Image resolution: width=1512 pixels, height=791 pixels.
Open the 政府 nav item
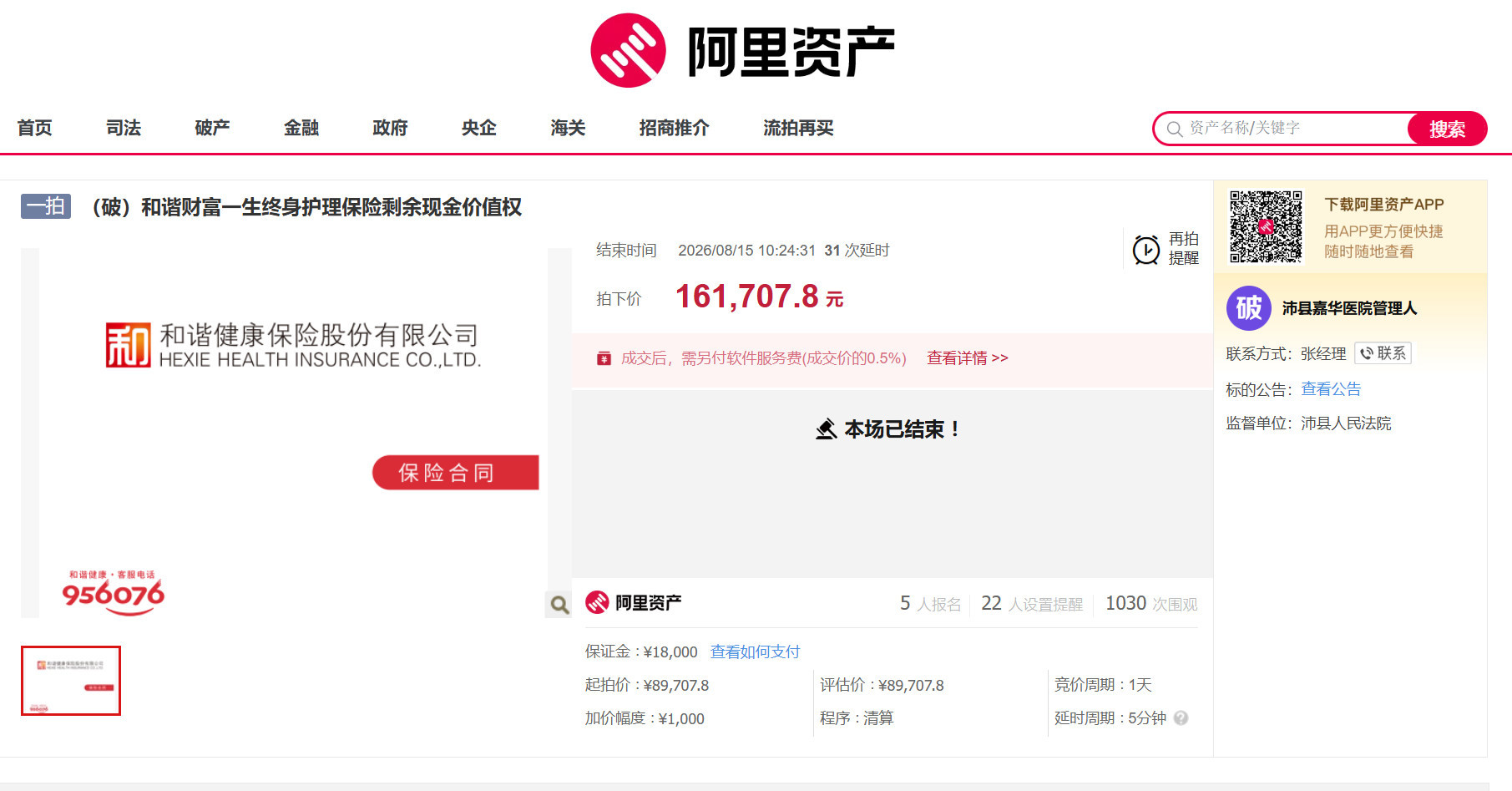tap(390, 128)
